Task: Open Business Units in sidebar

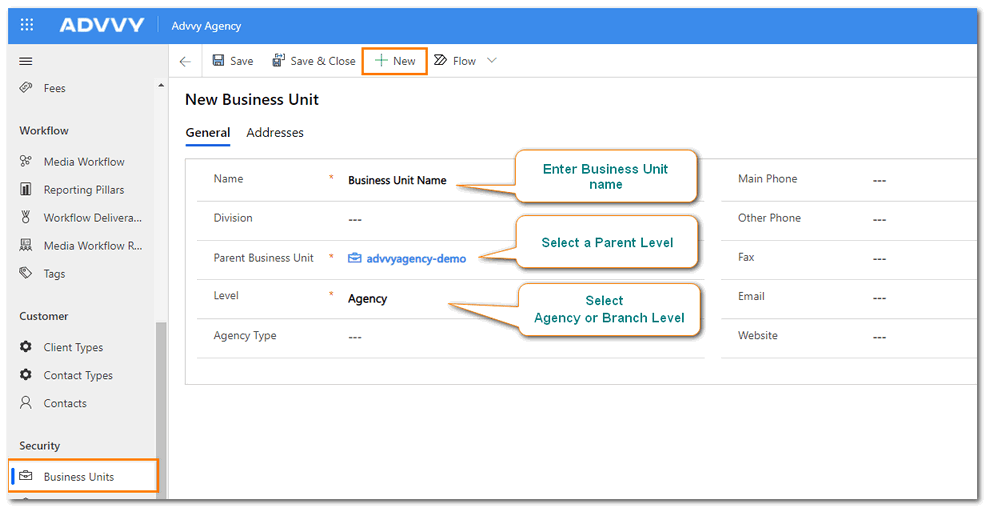Action: (x=78, y=477)
